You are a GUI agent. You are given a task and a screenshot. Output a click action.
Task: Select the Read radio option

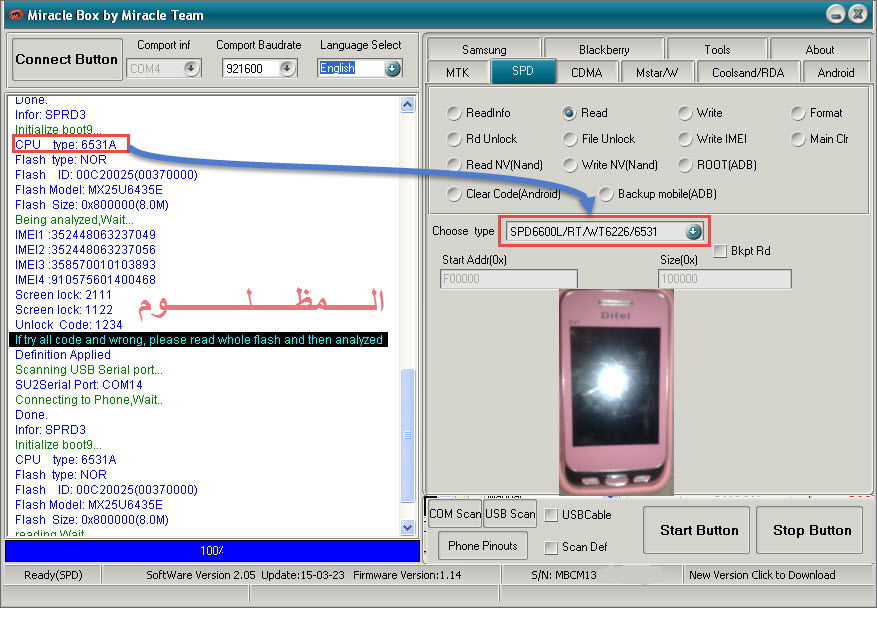[585, 113]
